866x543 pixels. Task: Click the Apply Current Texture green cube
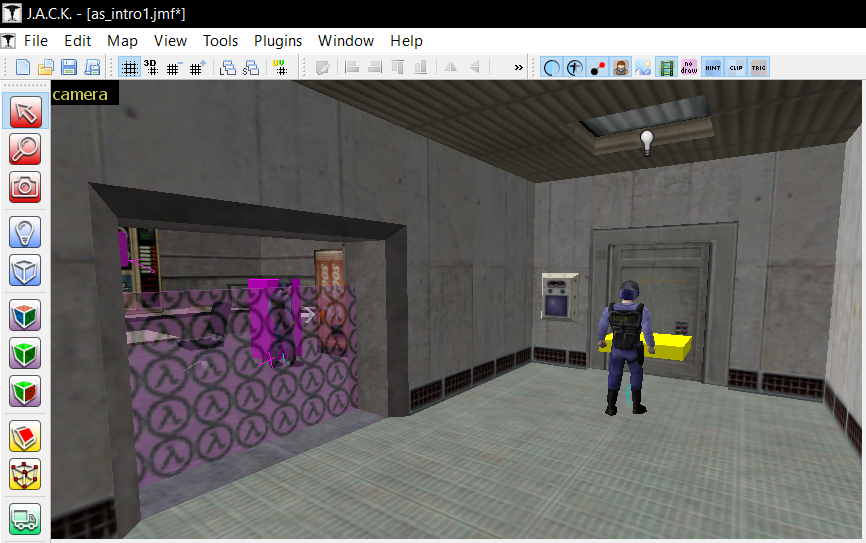point(25,354)
